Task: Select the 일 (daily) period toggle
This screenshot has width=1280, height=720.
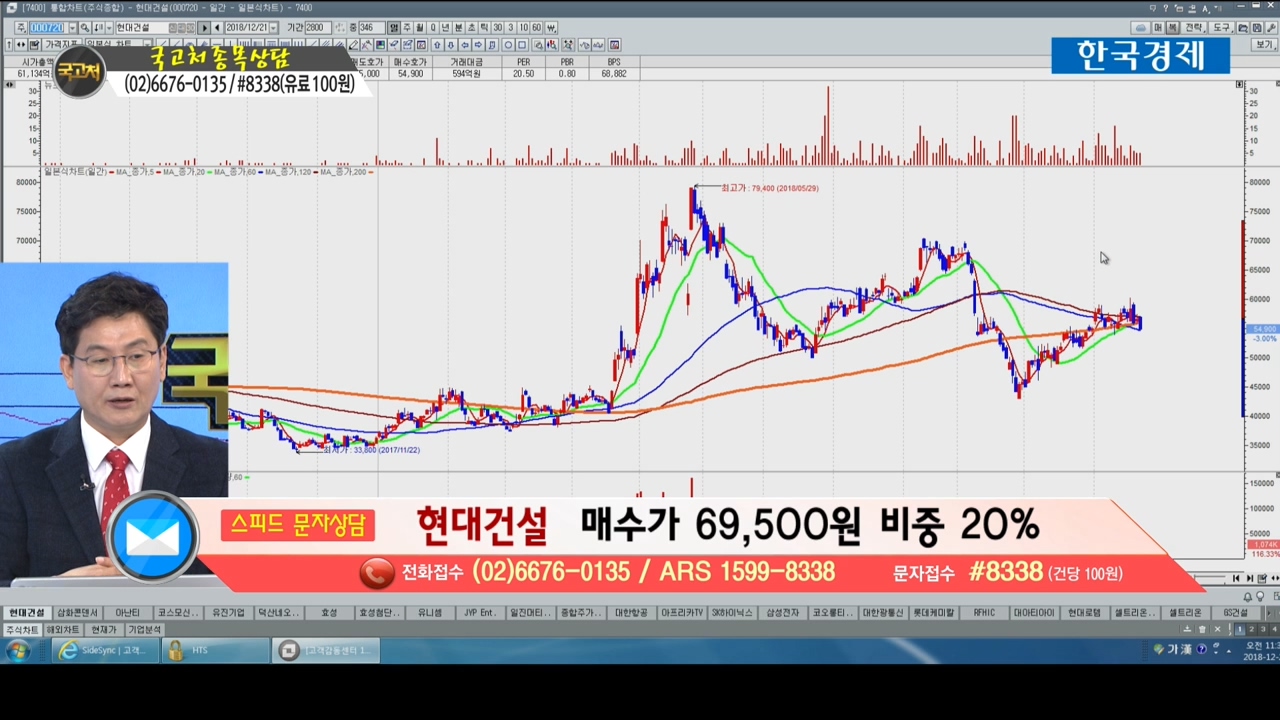Action: point(394,28)
